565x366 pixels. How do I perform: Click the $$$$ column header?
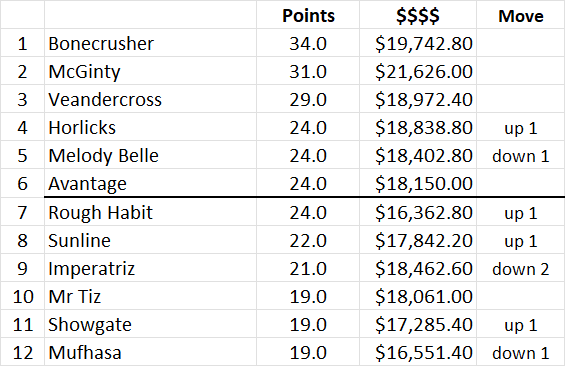pyautogui.click(x=418, y=15)
